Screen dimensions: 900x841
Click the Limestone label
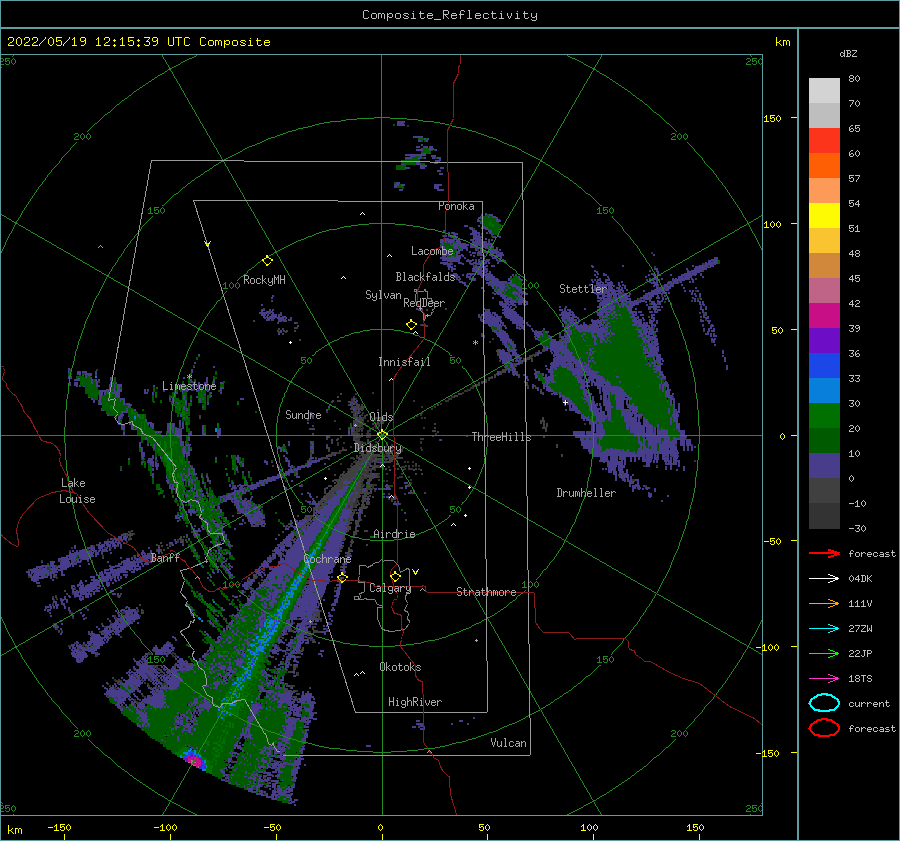[189, 386]
